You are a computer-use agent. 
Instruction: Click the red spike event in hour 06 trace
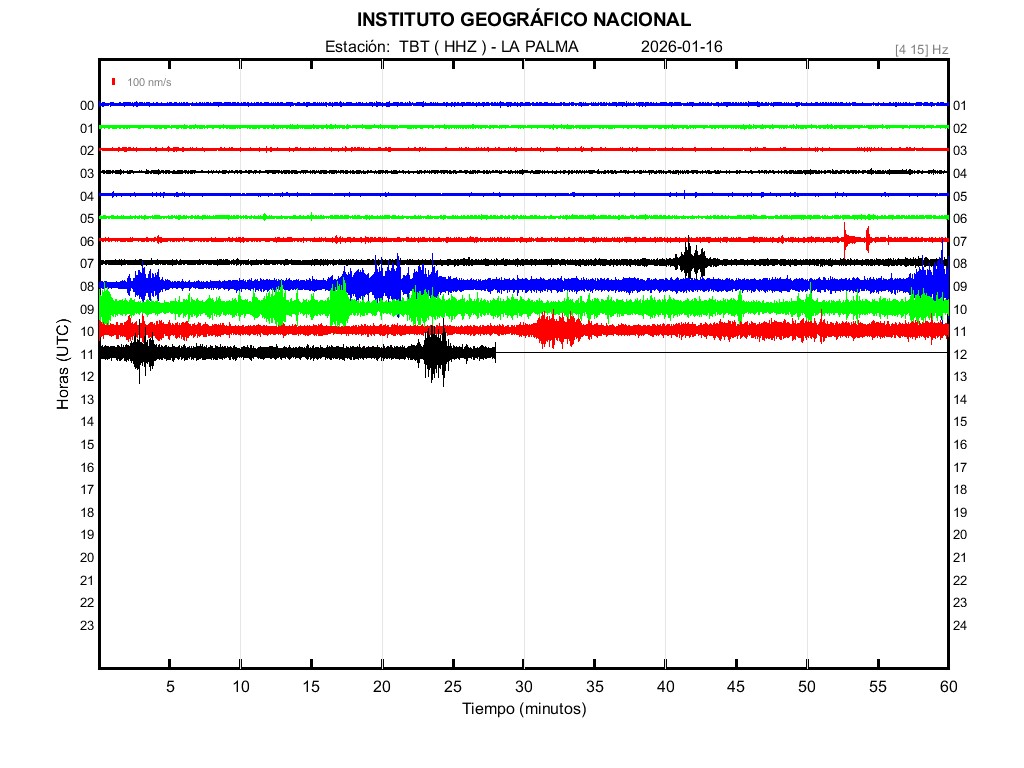tap(846, 239)
